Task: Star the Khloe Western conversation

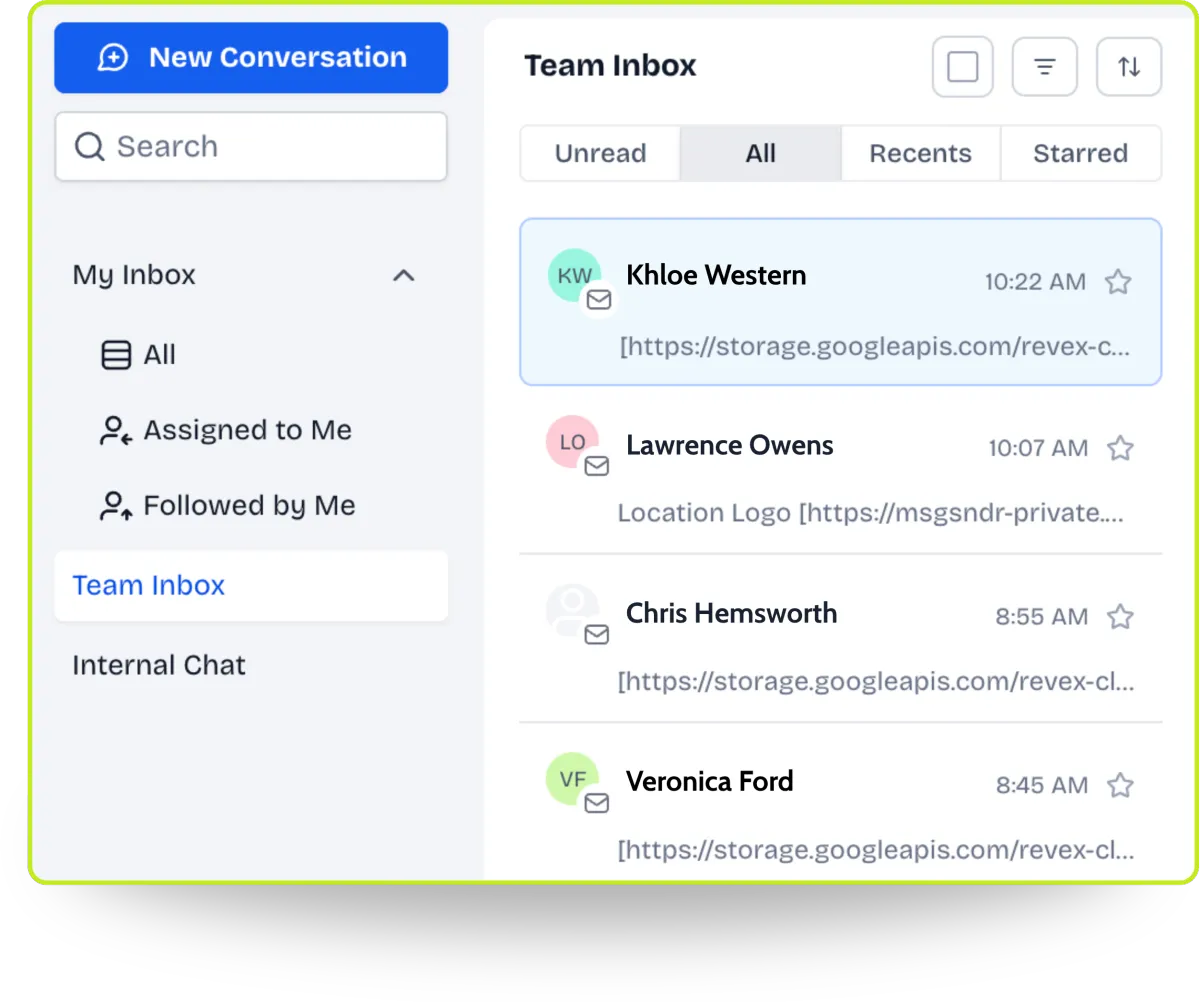Action: 1118,282
